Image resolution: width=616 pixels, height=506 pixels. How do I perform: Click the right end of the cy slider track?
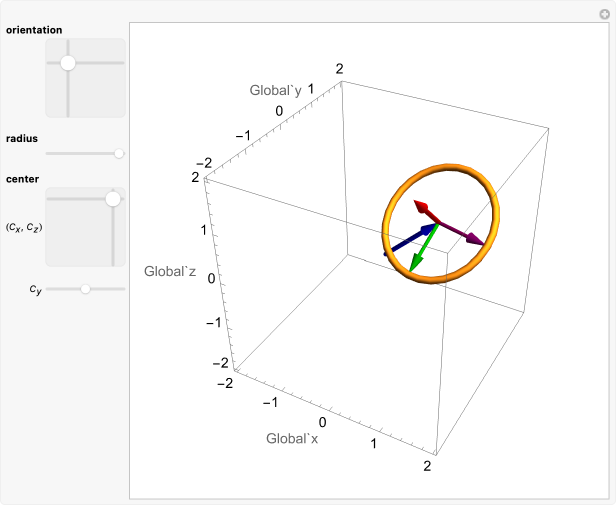[123, 289]
